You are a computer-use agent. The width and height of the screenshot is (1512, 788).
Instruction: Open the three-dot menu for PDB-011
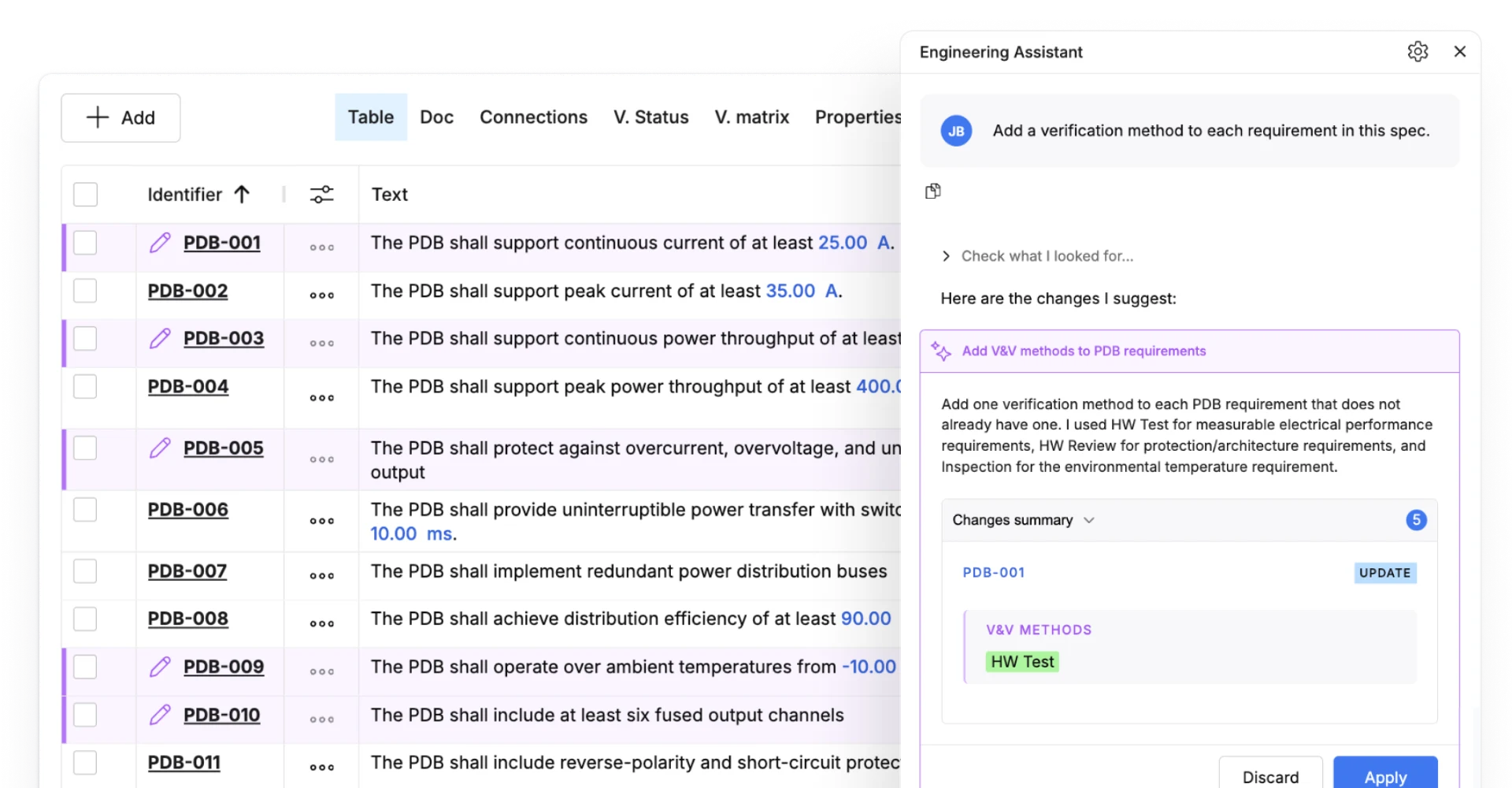tap(321, 768)
